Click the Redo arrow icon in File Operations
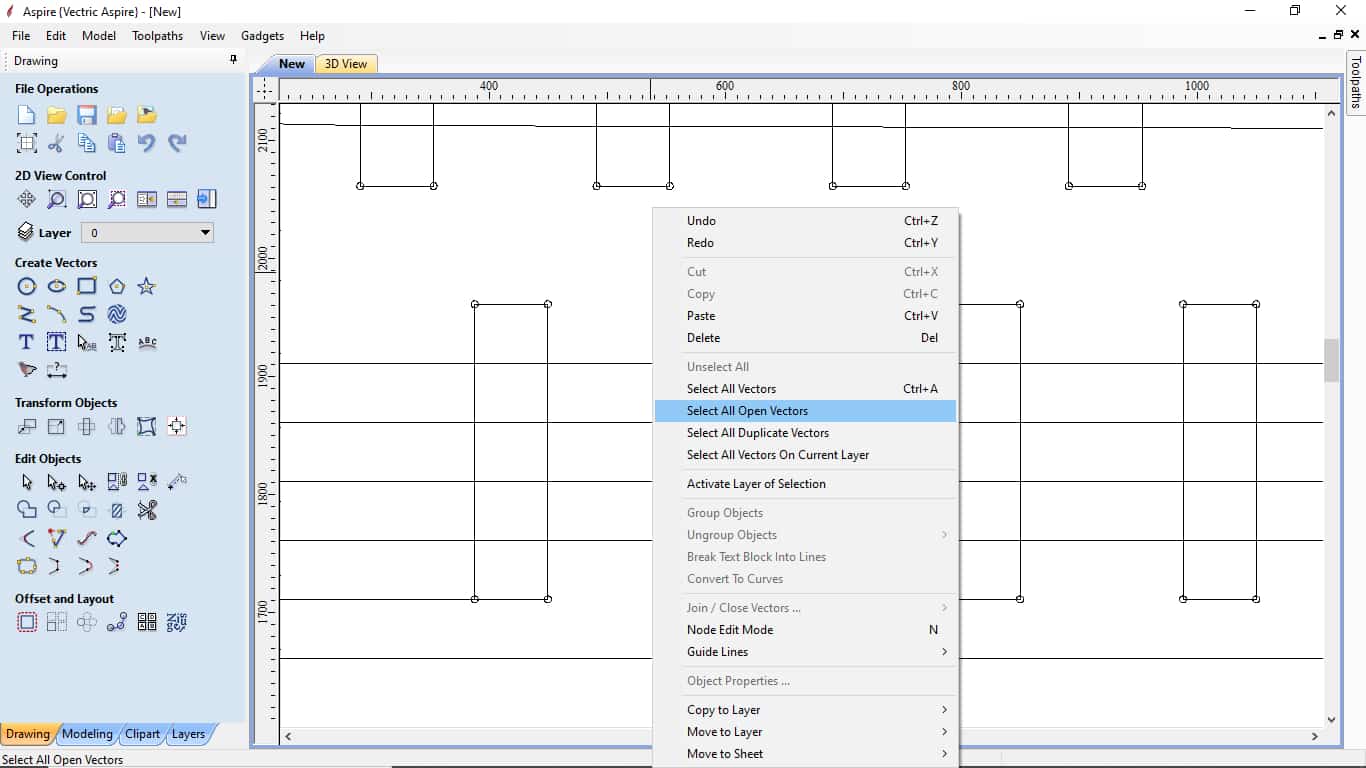Image resolution: width=1366 pixels, height=768 pixels. (x=177, y=143)
